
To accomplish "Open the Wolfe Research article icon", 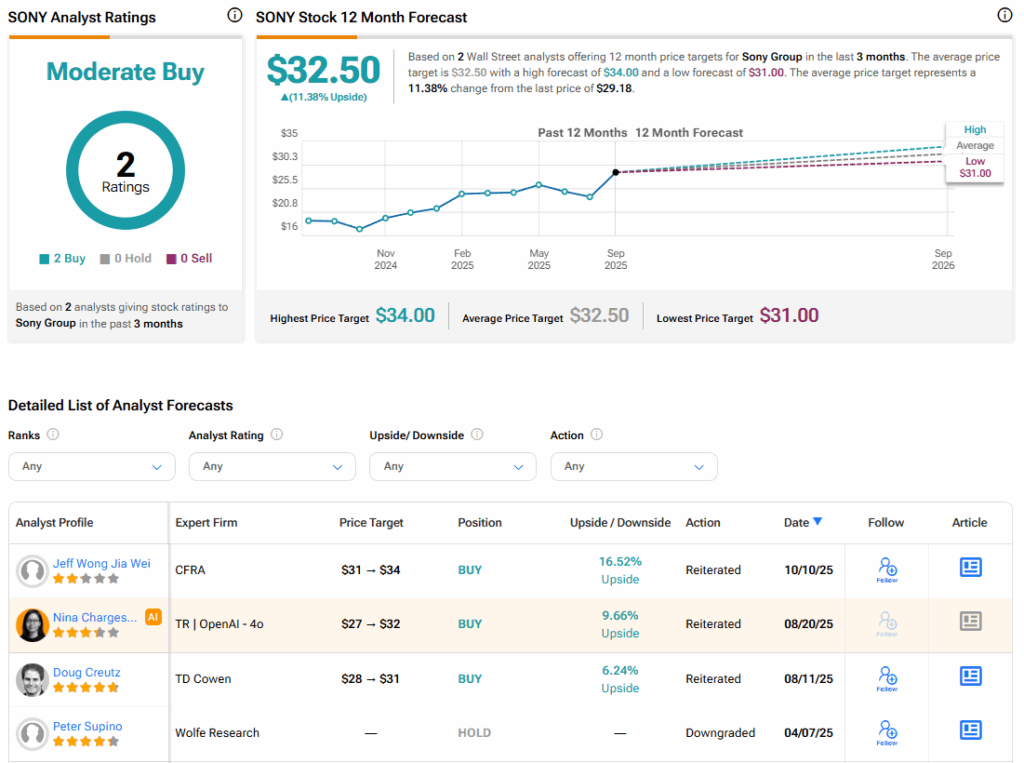I will coord(969,731).
